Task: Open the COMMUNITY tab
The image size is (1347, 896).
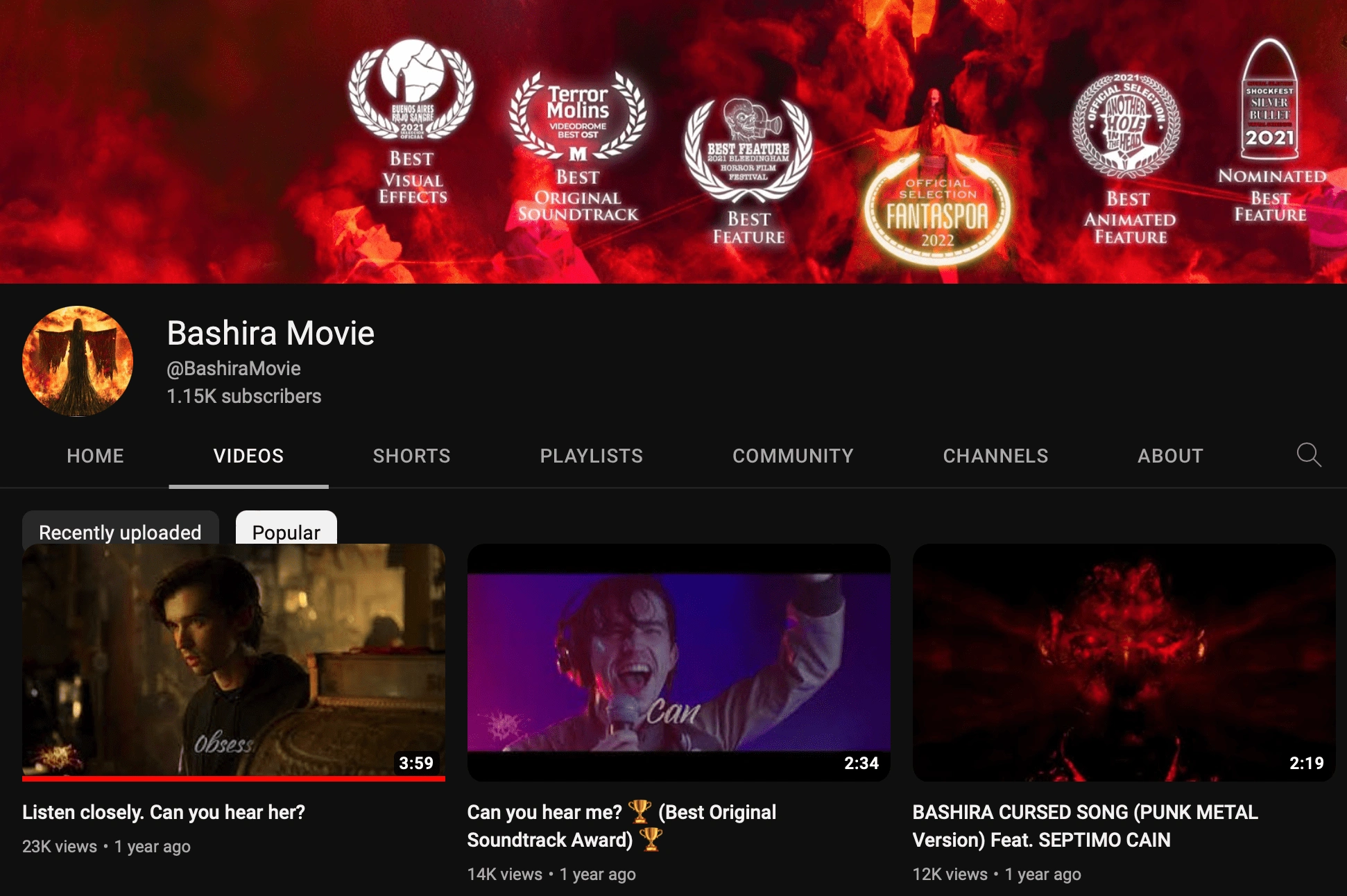Action: point(793,456)
